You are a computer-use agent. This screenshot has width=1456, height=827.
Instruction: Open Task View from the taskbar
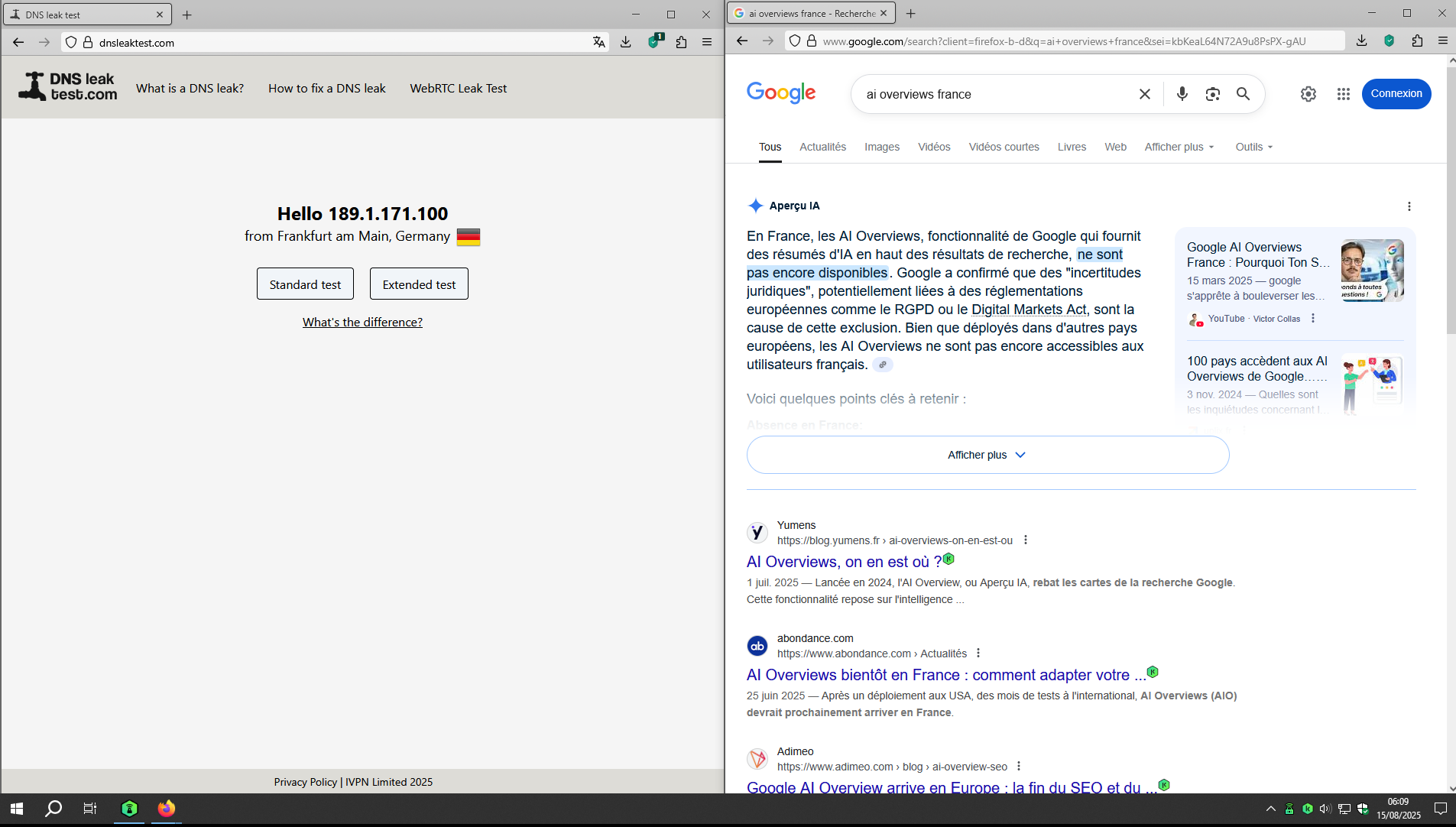(90, 809)
